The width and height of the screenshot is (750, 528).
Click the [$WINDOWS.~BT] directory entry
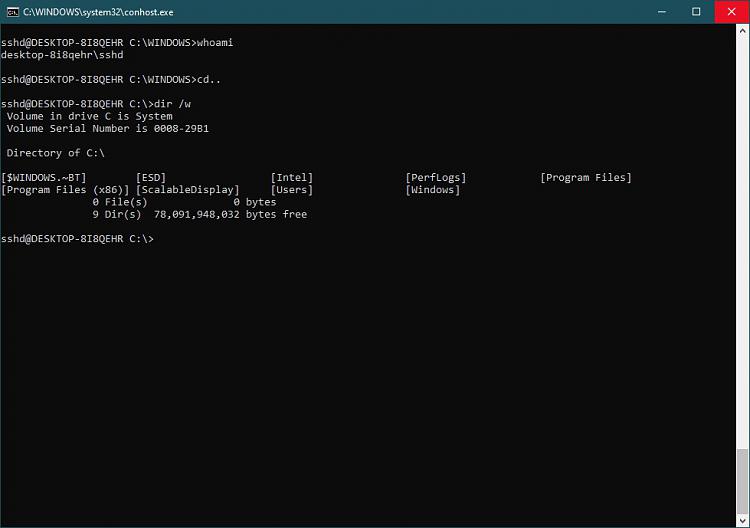coord(44,178)
